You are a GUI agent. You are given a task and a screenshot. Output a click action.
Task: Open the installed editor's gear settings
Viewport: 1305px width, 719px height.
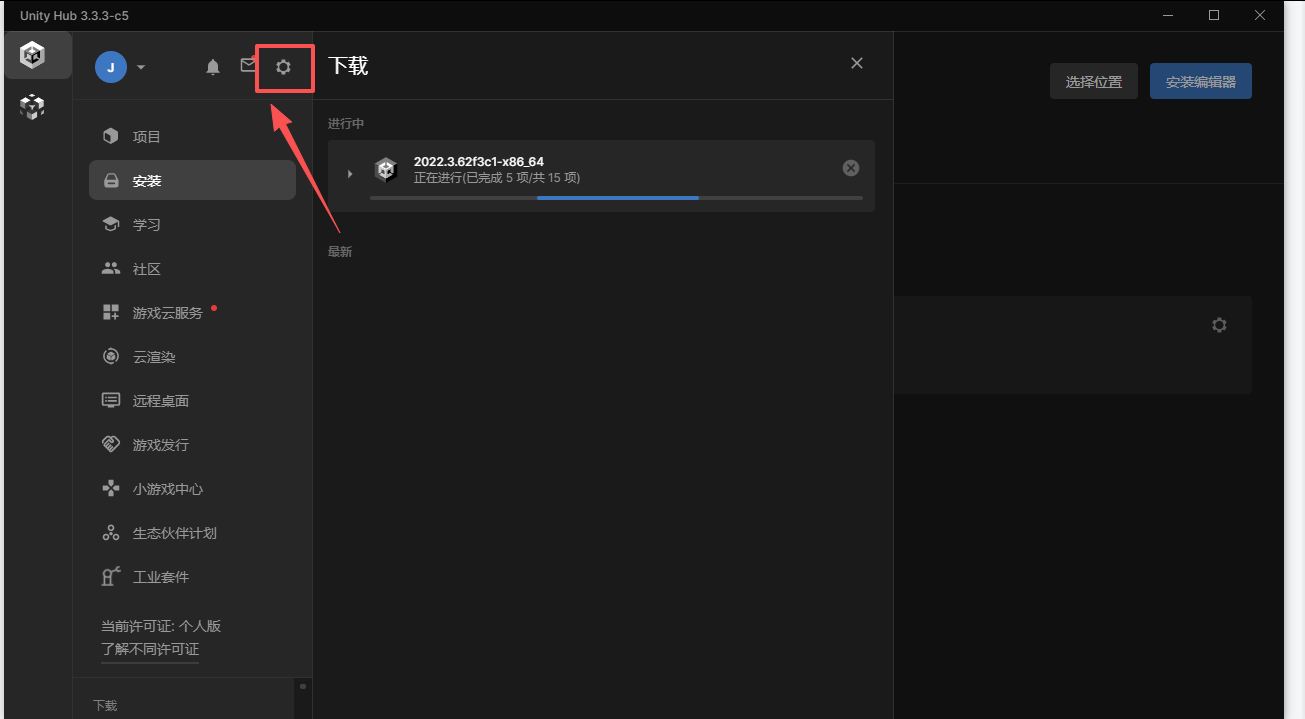tap(1219, 325)
